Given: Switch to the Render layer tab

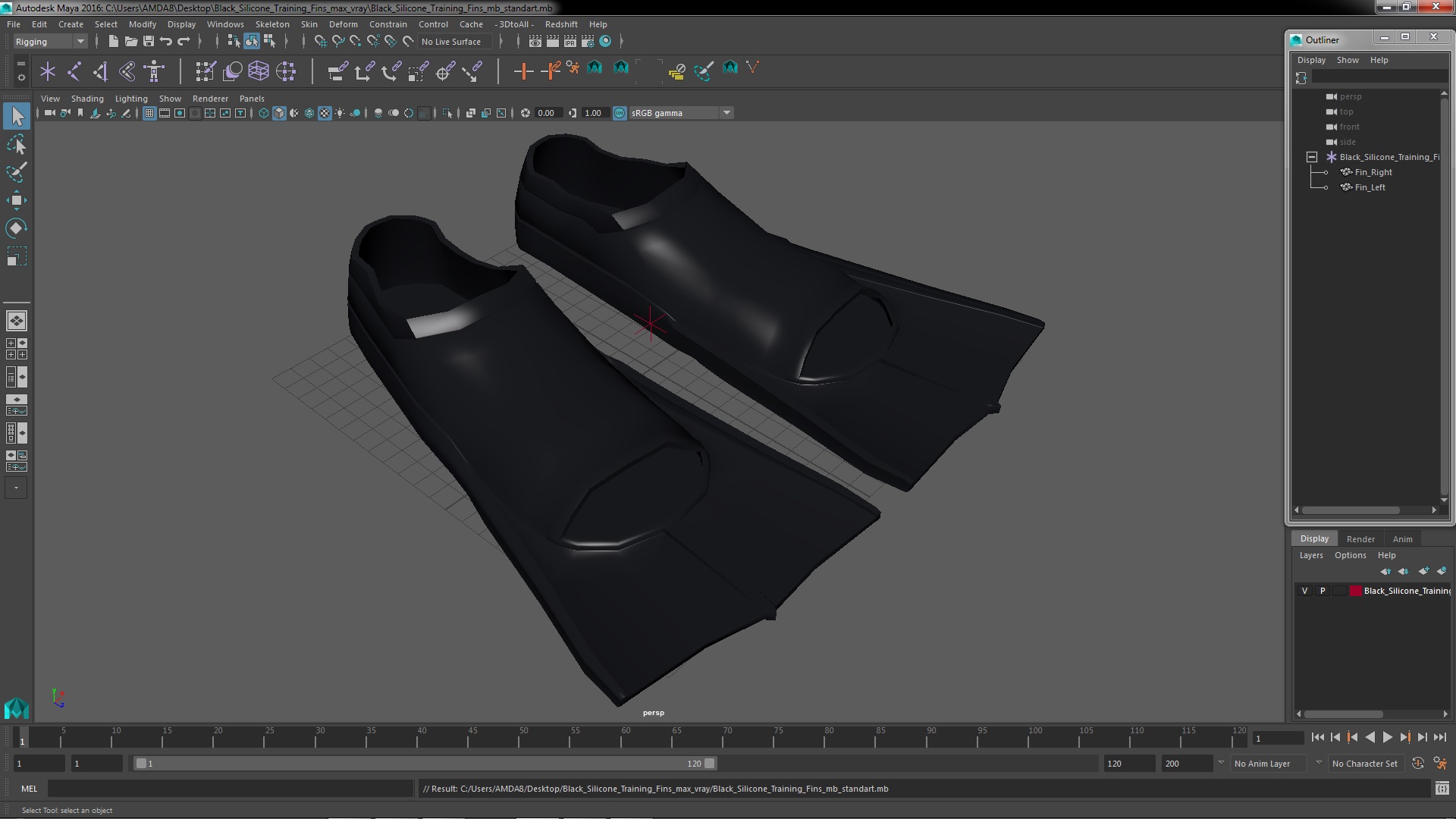Looking at the screenshot, I should point(1360,539).
